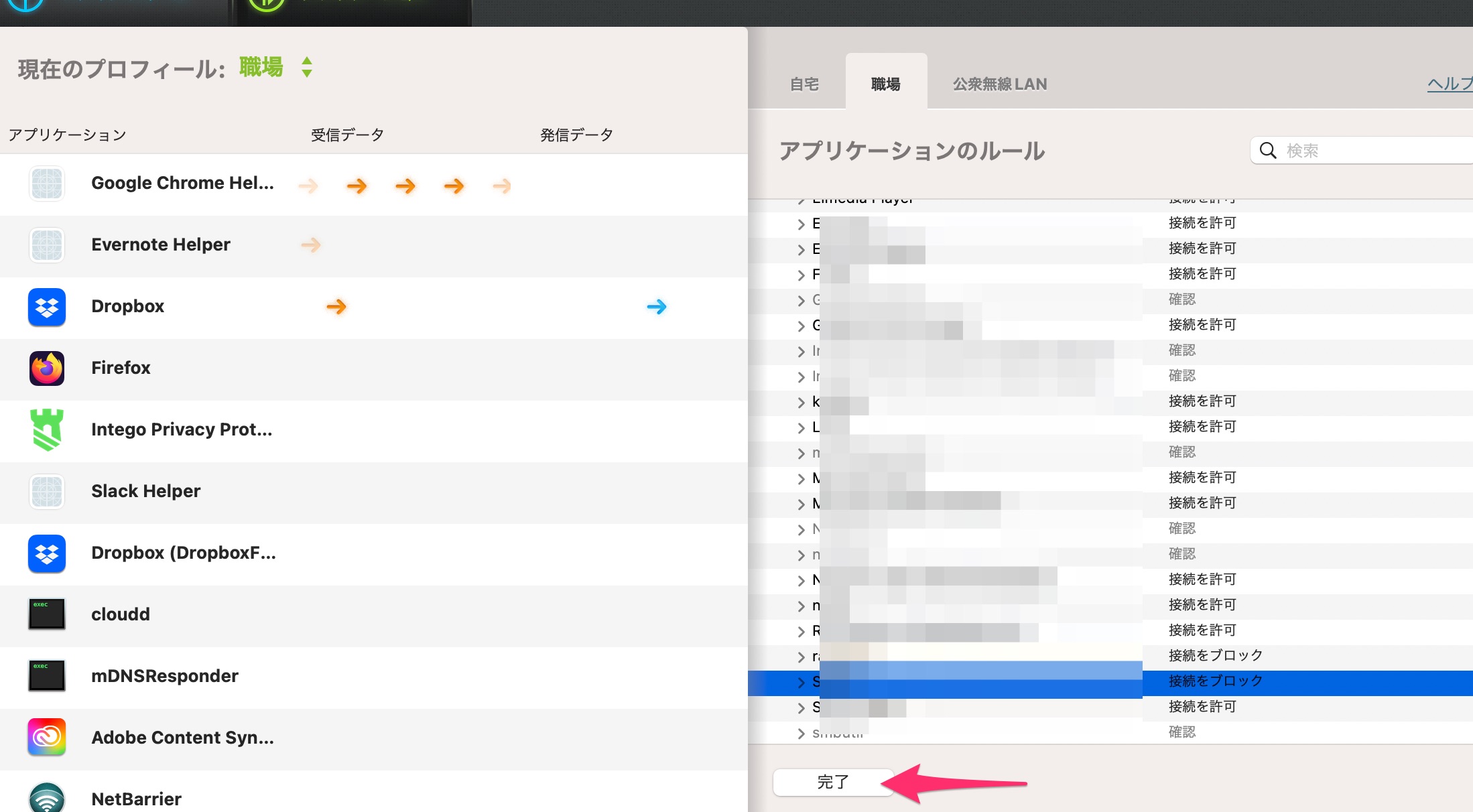Image resolution: width=1473 pixels, height=812 pixels.
Task: Click the 受信データ column header
Action: tap(347, 135)
